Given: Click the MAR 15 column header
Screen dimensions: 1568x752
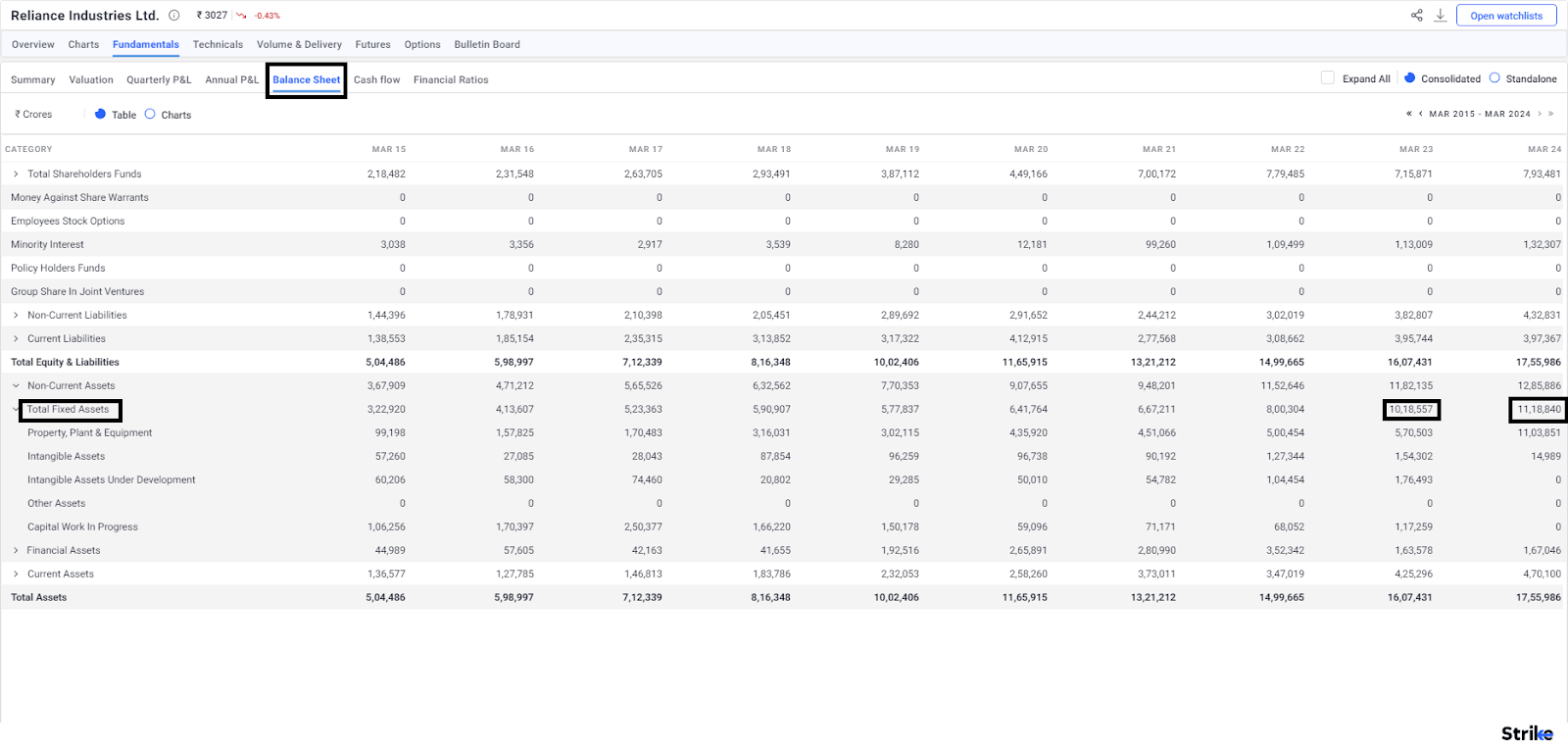Looking at the screenshot, I should click(x=389, y=149).
